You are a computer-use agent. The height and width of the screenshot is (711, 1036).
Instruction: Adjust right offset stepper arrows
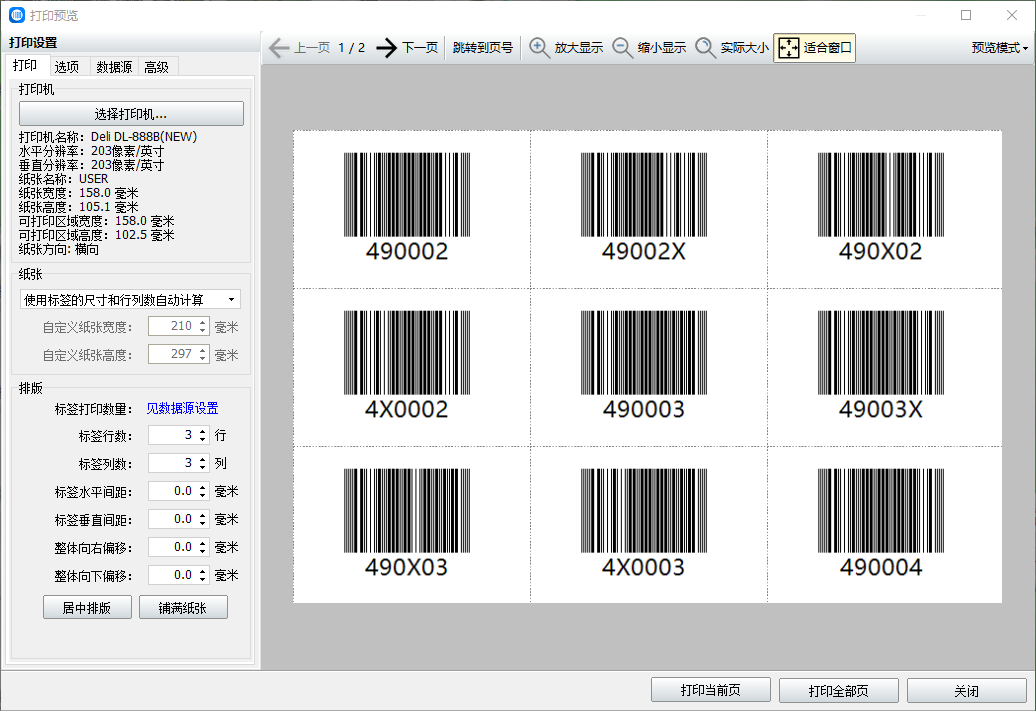pyautogui.click(x=203, y=547)
